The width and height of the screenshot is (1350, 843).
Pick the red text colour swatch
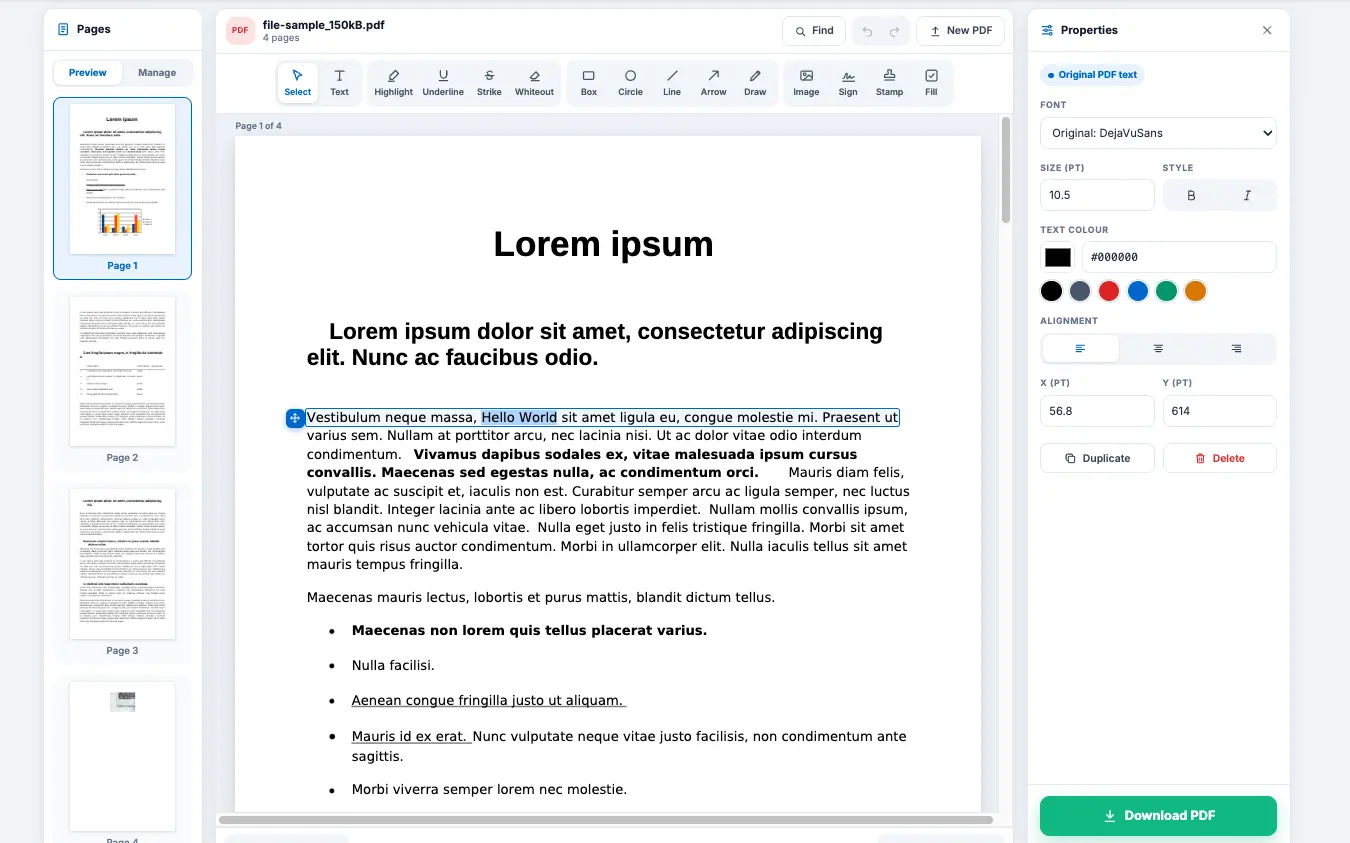click(x=1109, y=291)
